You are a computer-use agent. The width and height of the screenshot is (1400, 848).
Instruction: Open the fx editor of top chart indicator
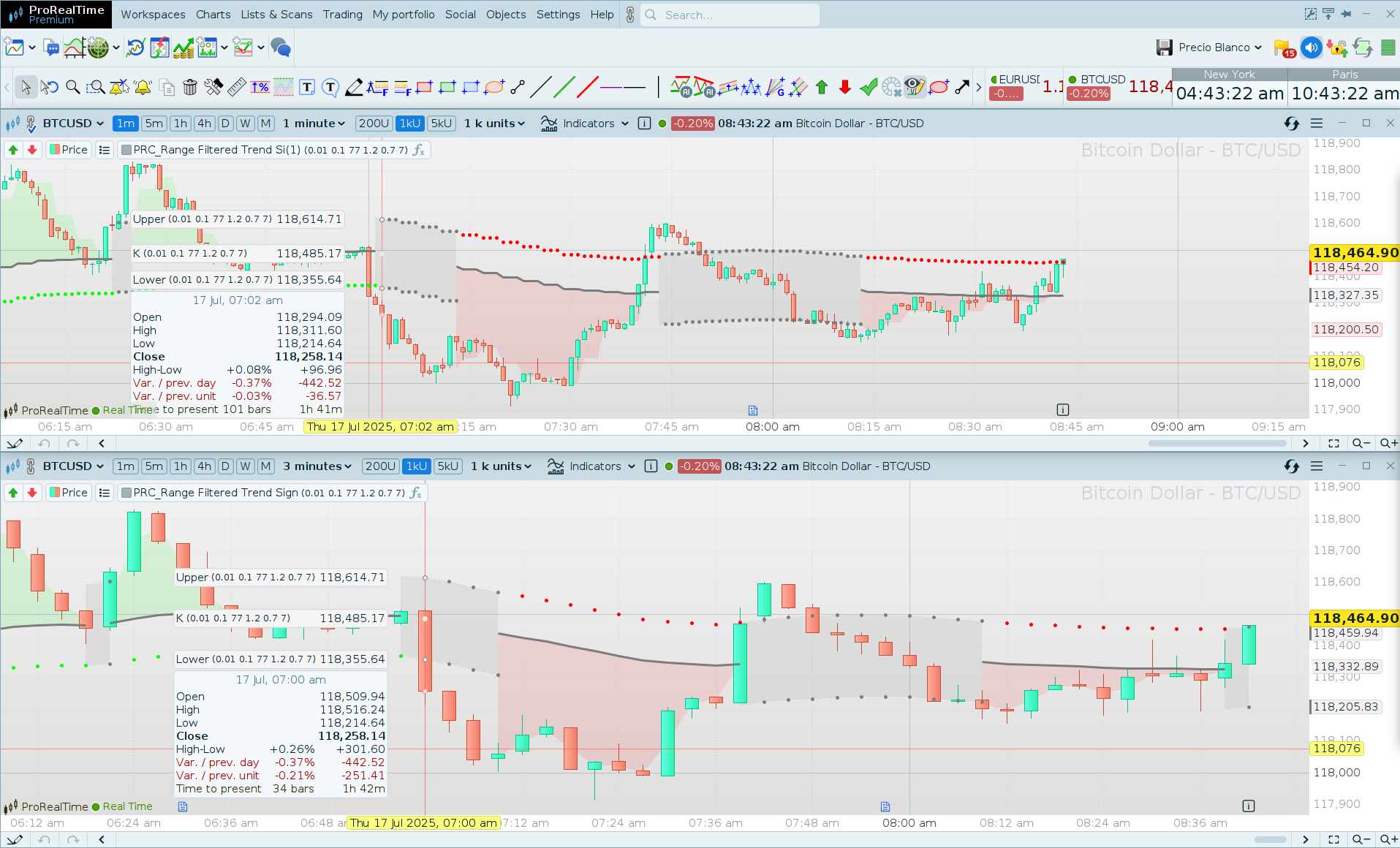[x=419, y=150]
